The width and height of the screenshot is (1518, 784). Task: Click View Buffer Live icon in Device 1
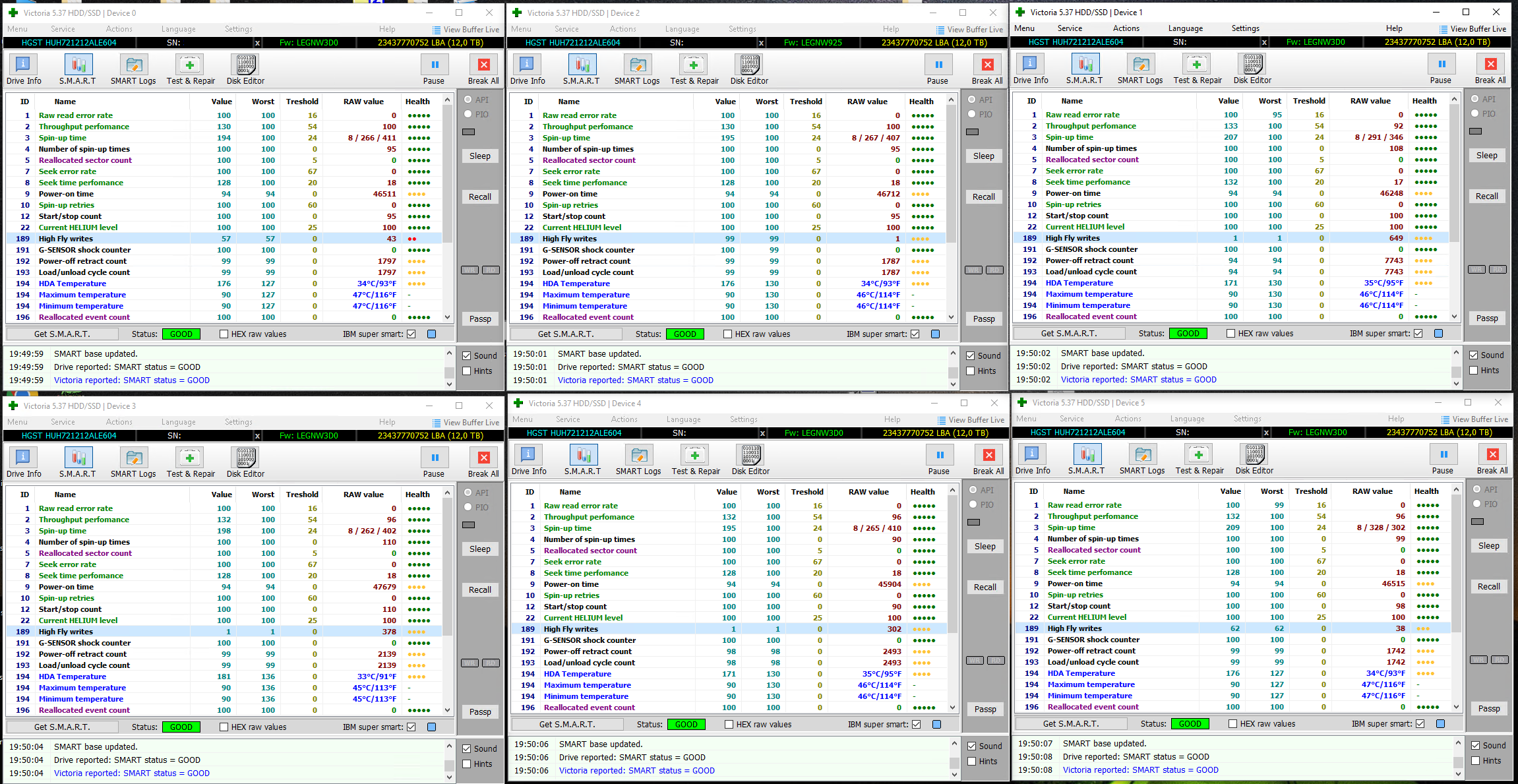pos(1443,29)
